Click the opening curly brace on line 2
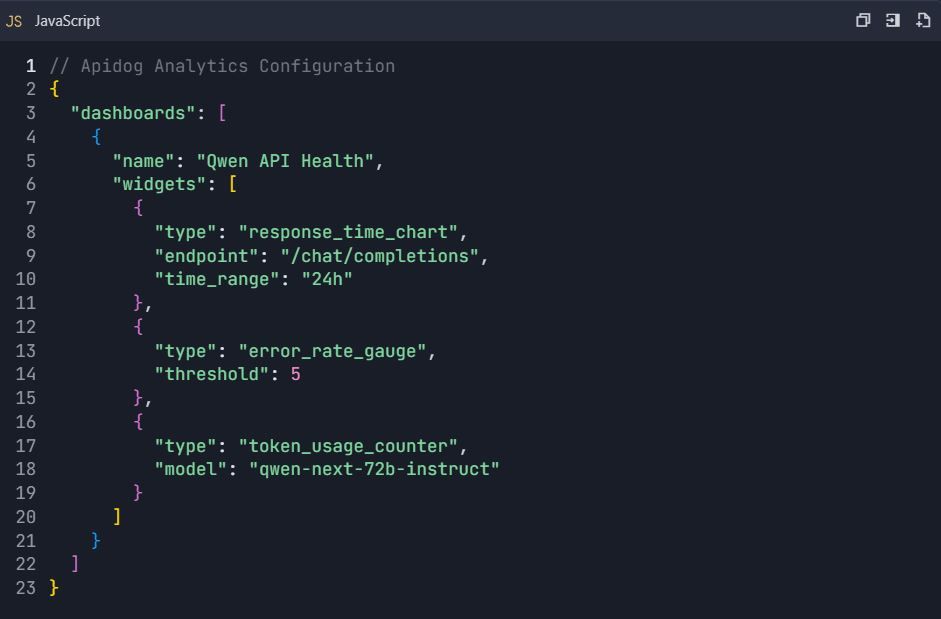 [x=54, y=89]
